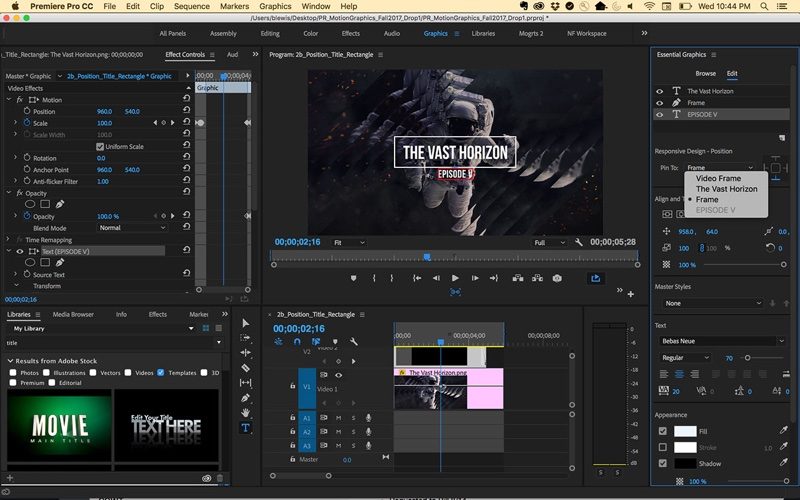Switch to the Editing workspace
Screen dimensions: 800x500
coord(270,33)
